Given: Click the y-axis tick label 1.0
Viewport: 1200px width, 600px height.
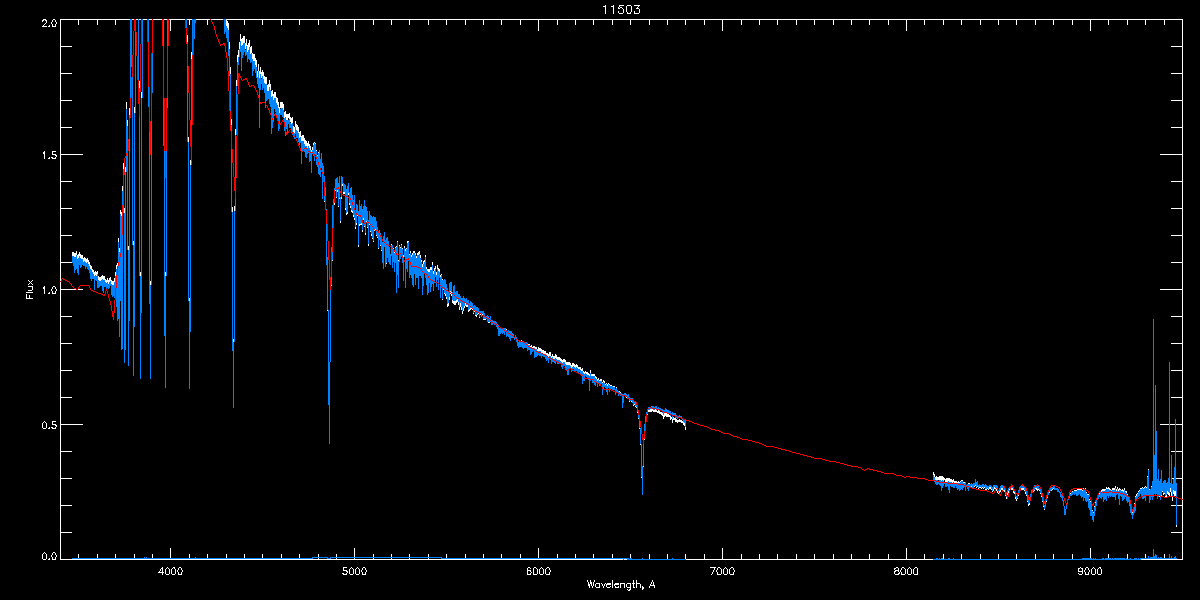Looking at the screenshot, I should [48, 290].
